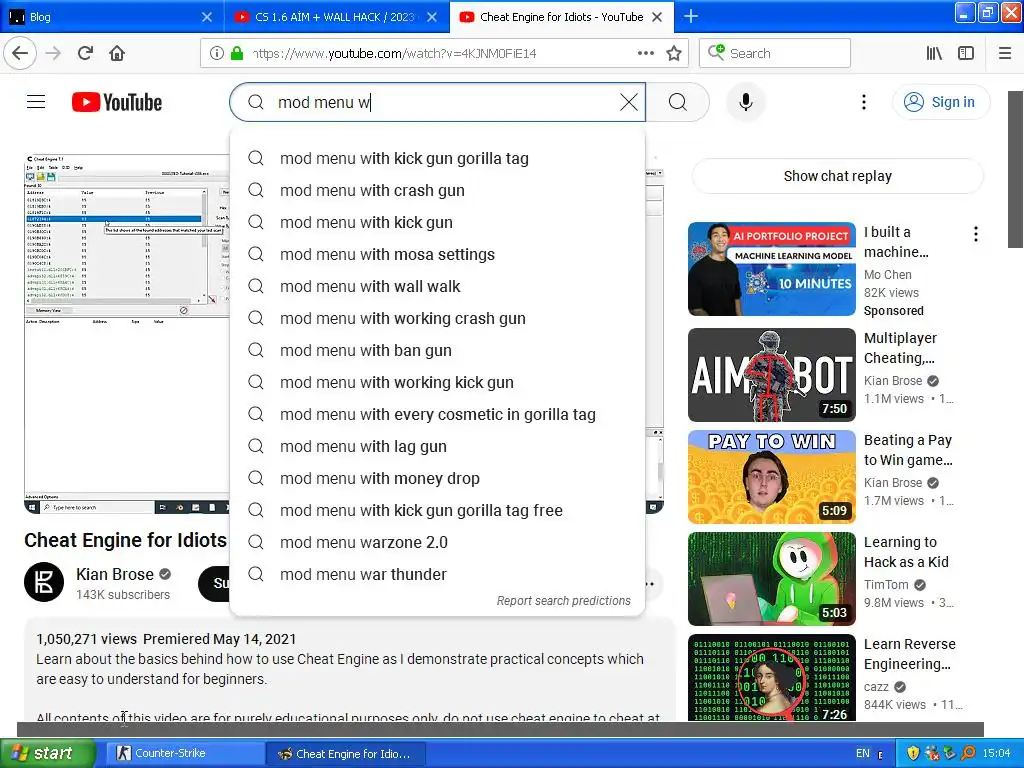Clear the YouTube search text with X
This screenshot has height=768, width=1024.
point(629,102)
